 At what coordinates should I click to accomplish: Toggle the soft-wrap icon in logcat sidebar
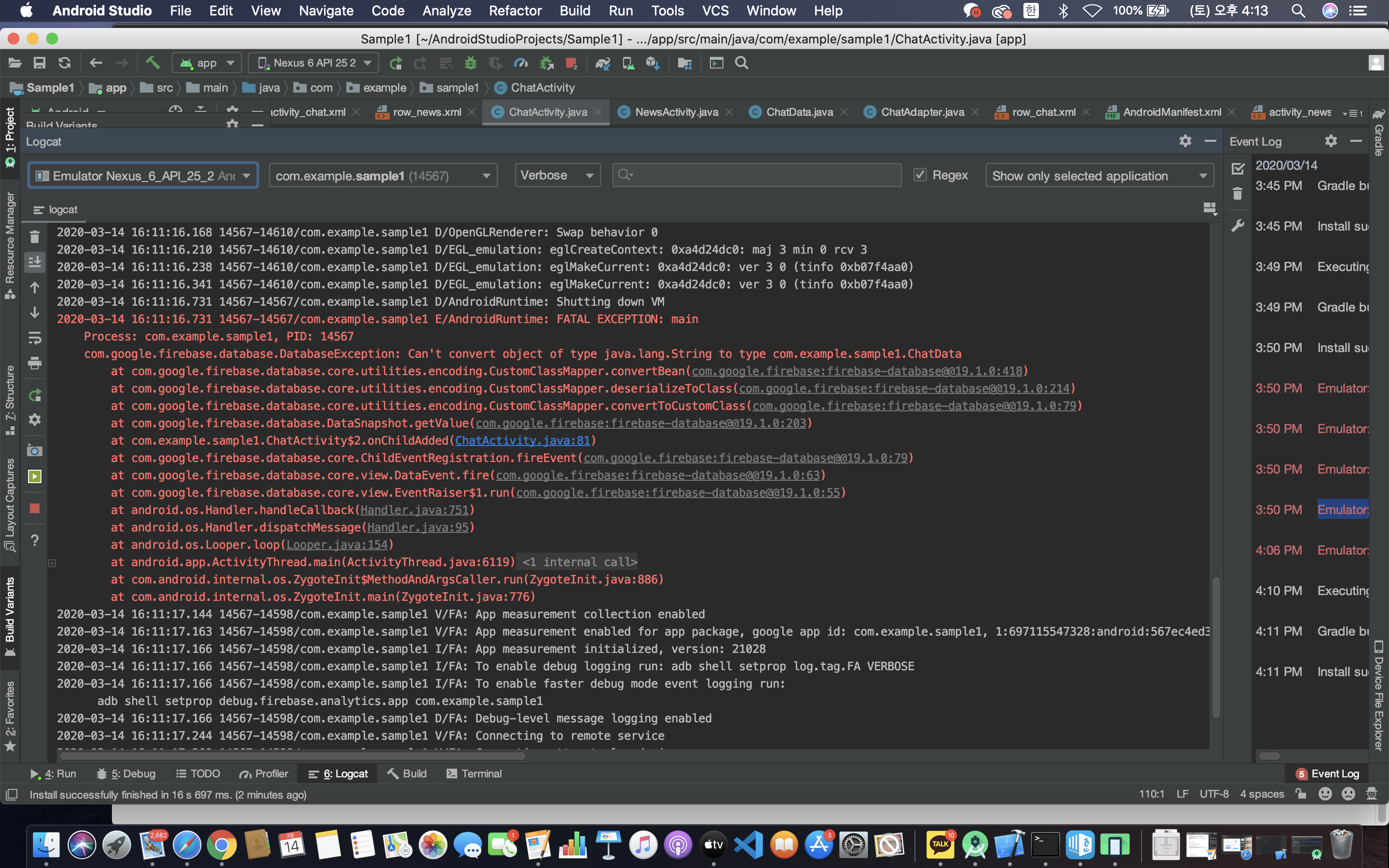pyautogui.click(x=34, y=338)
